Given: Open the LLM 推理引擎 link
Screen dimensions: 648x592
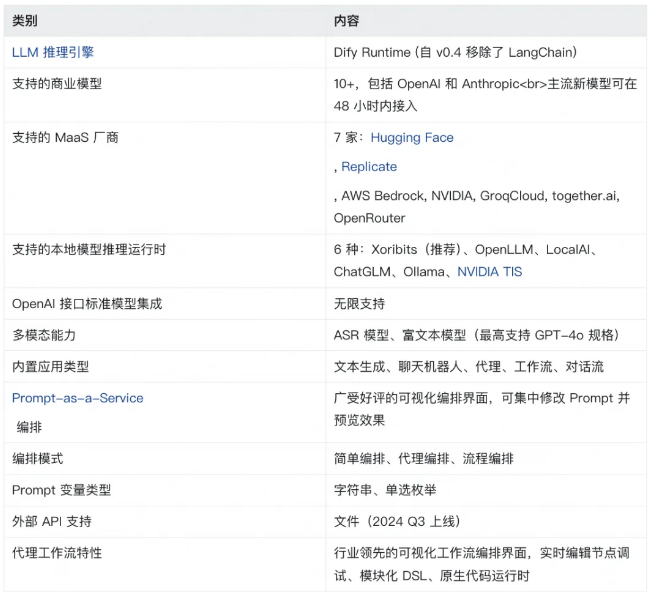Looking at the screenshot, I should (x=53, y=52).
